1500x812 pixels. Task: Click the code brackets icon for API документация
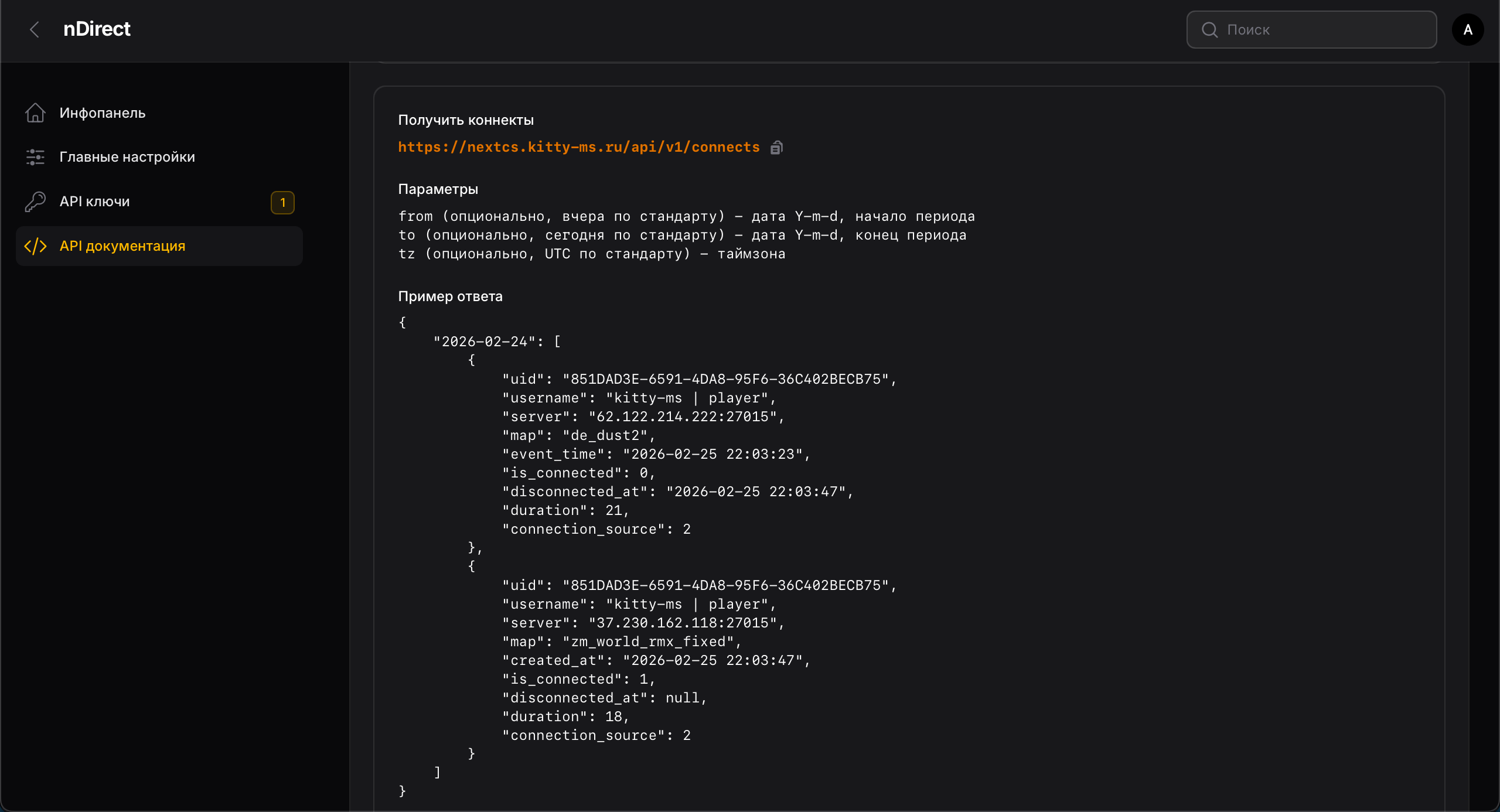[35, 246]
